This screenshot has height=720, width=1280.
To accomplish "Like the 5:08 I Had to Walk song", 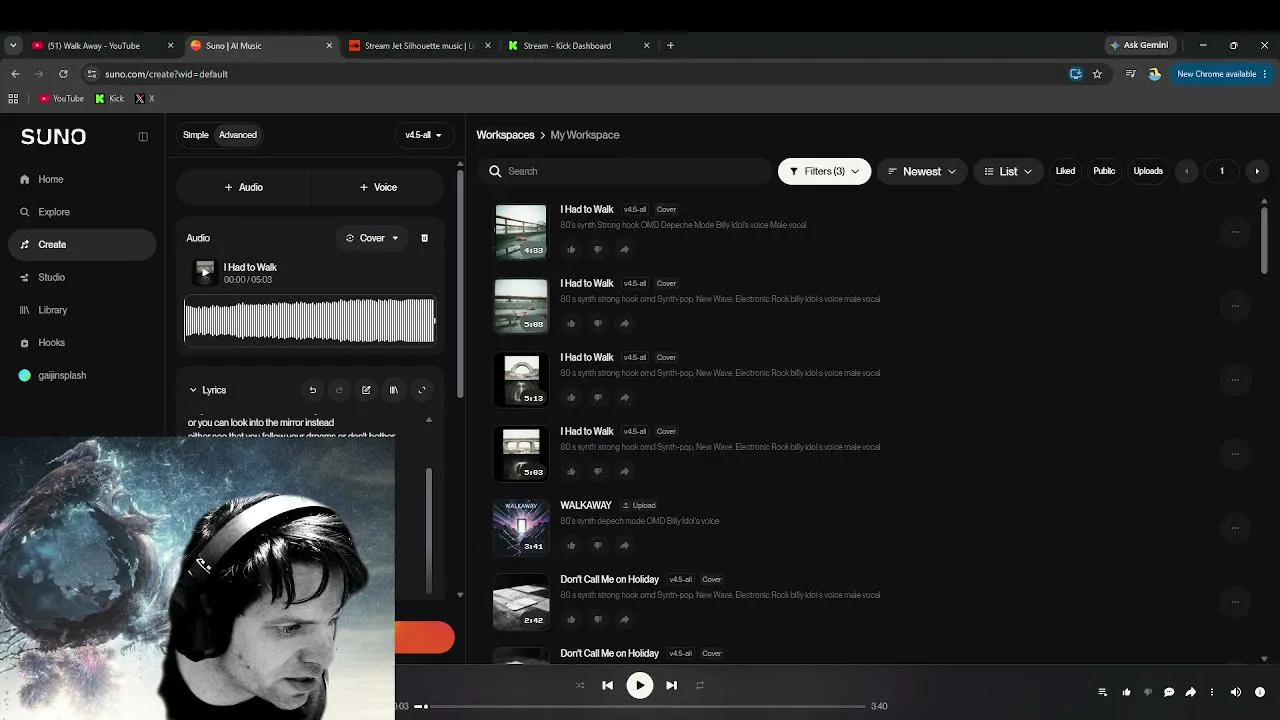I will [x=571, y=323].
